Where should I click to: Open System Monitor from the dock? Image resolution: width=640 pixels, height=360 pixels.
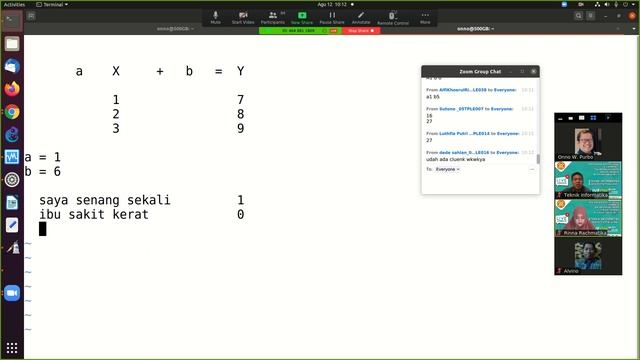coord(12,157)
